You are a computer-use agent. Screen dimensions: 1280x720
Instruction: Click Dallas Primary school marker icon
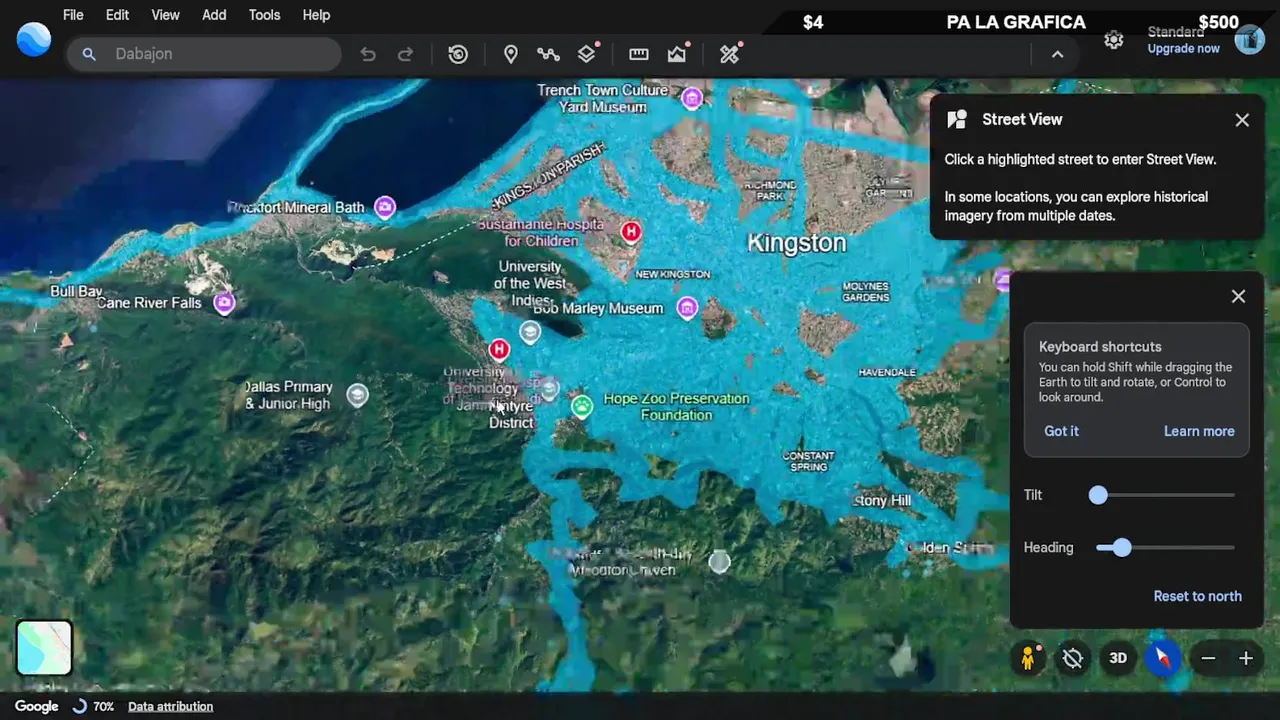tap(357, 395)
